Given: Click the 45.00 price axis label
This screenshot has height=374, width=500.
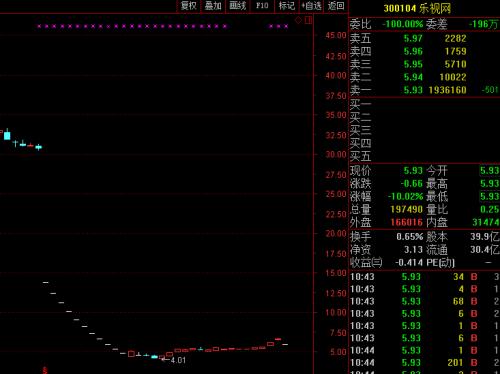Looking at the screenshot, I should coord(336,35).
